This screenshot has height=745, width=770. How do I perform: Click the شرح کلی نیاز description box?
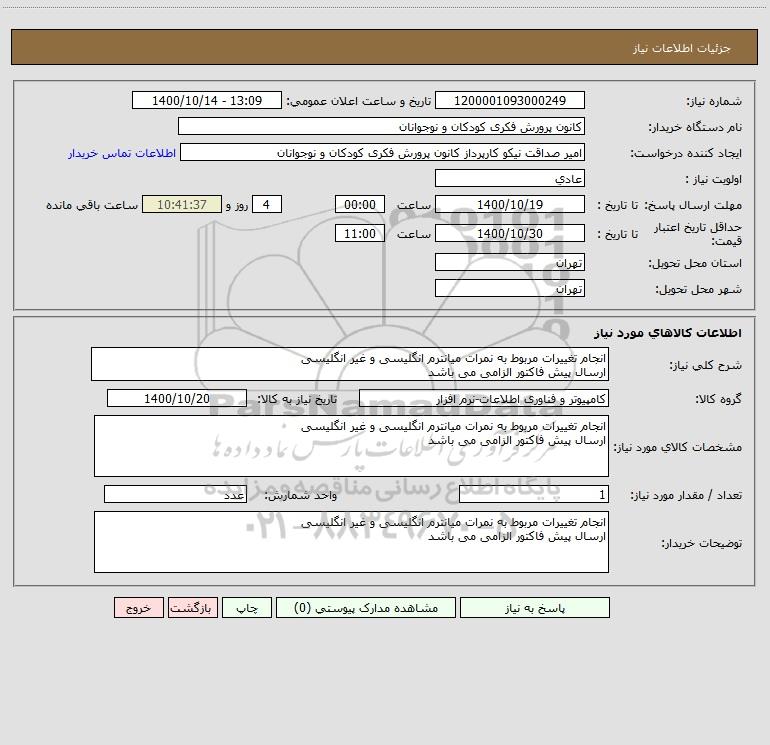(350, 364)
